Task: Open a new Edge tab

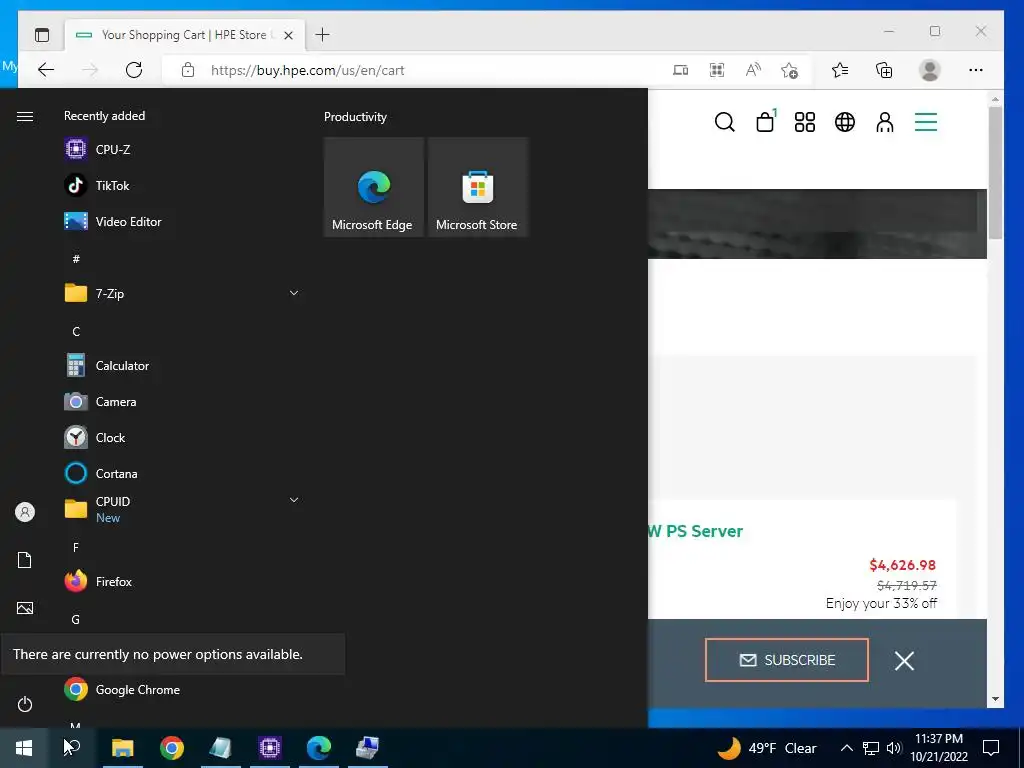Action: [323, 35]
